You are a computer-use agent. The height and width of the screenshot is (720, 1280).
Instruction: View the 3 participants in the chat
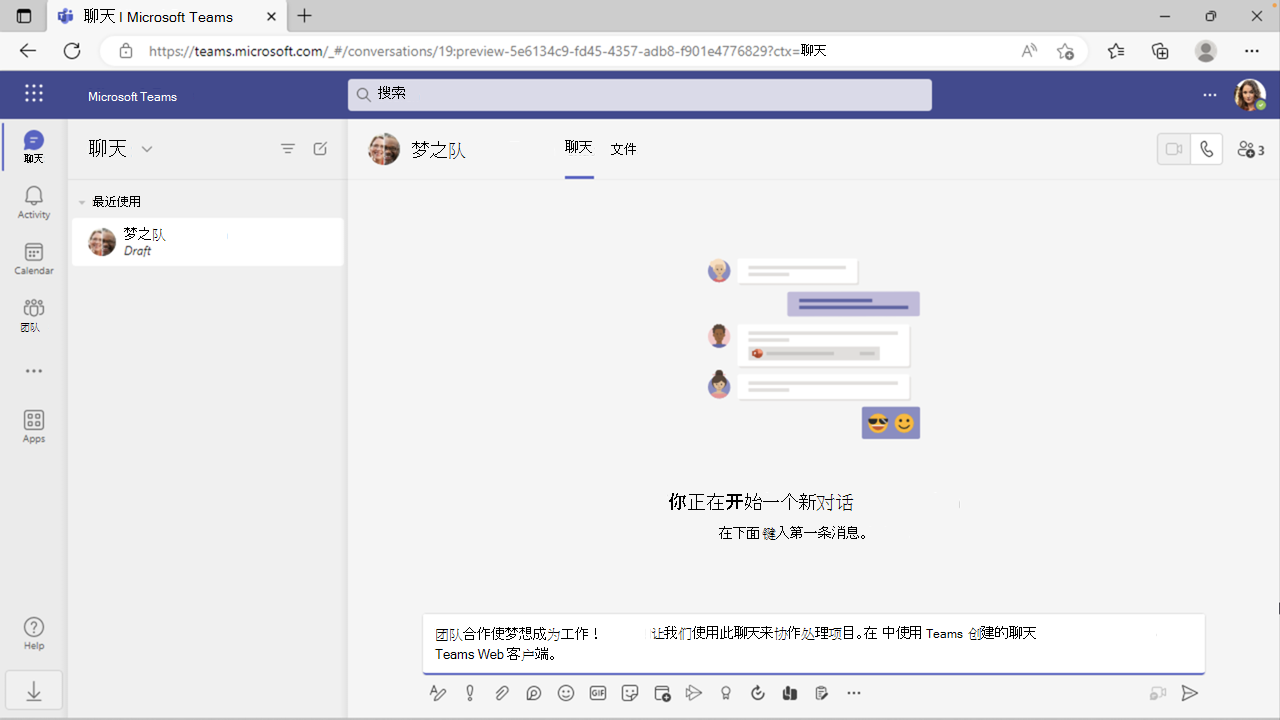point(1251,150)
